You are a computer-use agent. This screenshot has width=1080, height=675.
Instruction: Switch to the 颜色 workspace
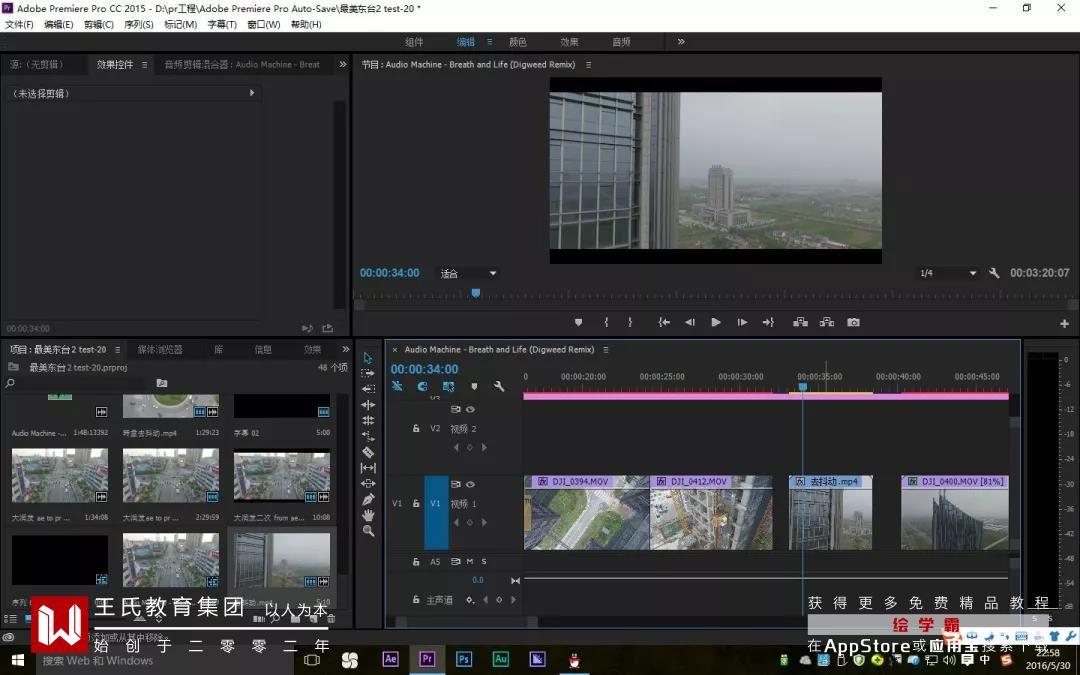[517, 42]
